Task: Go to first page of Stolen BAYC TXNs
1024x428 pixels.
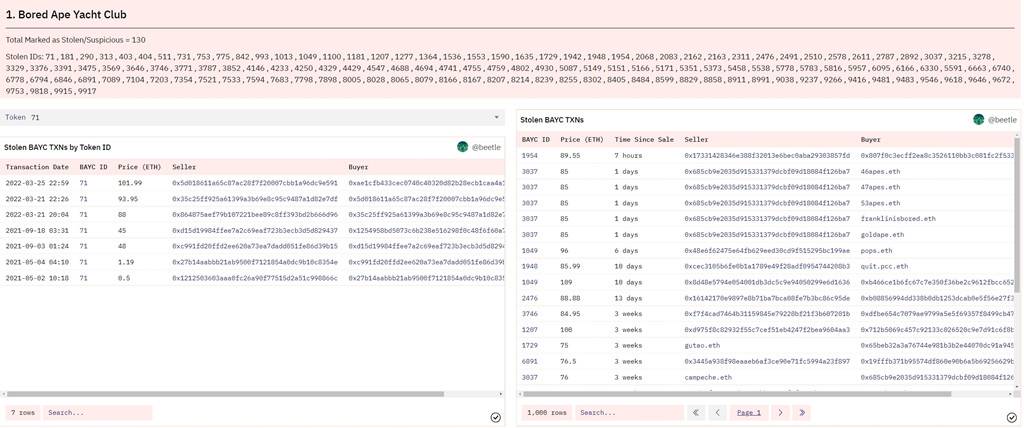Action: point(696,412)
